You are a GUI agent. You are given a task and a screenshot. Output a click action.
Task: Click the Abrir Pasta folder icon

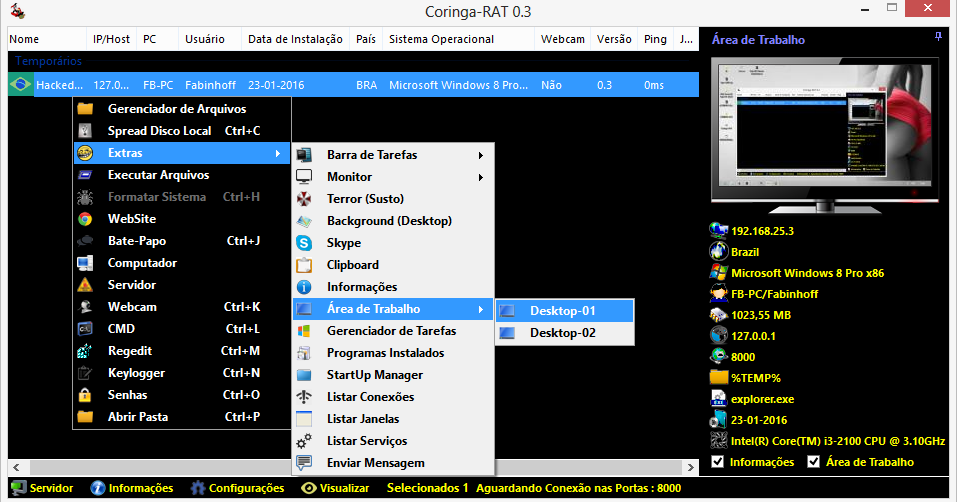pos(85,417)
